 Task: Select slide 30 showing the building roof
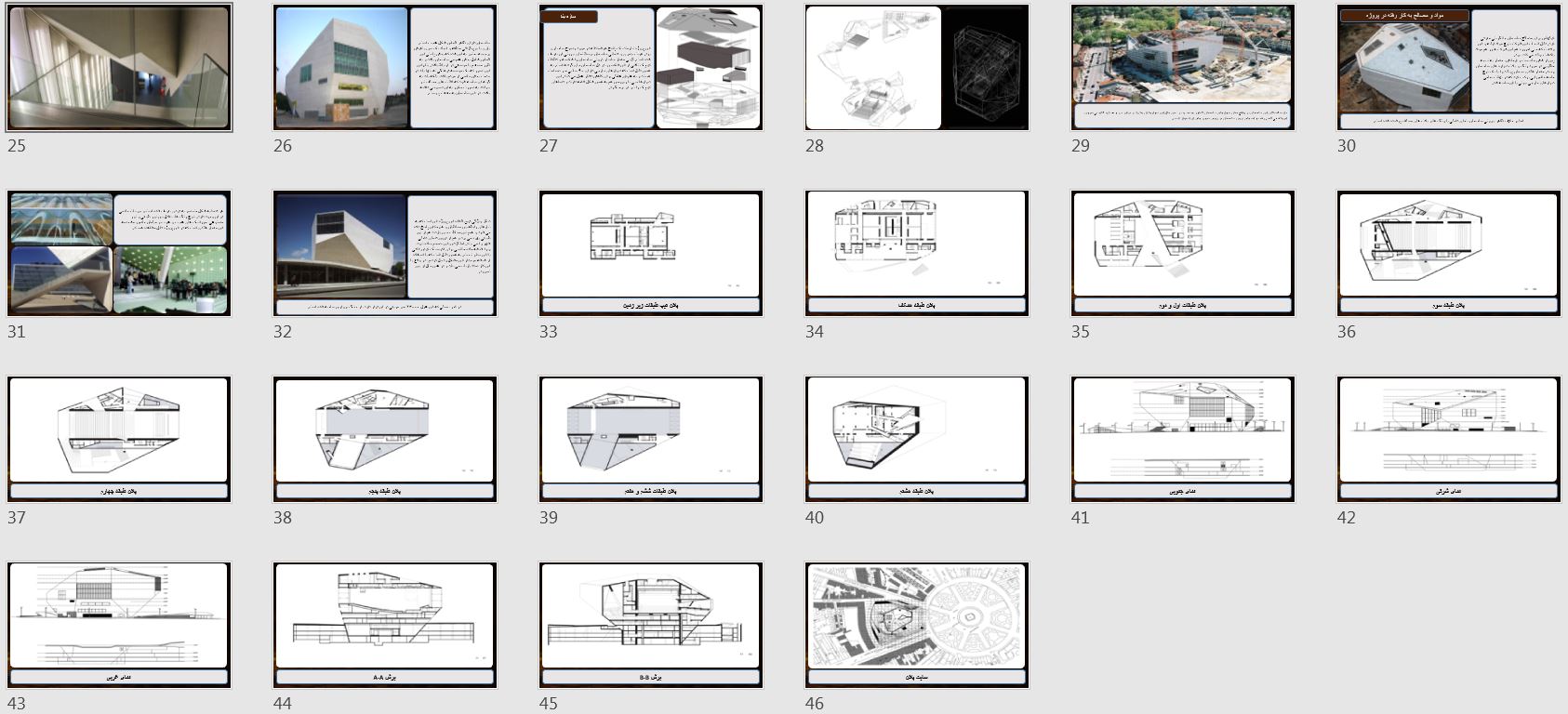pos(1449,68)
